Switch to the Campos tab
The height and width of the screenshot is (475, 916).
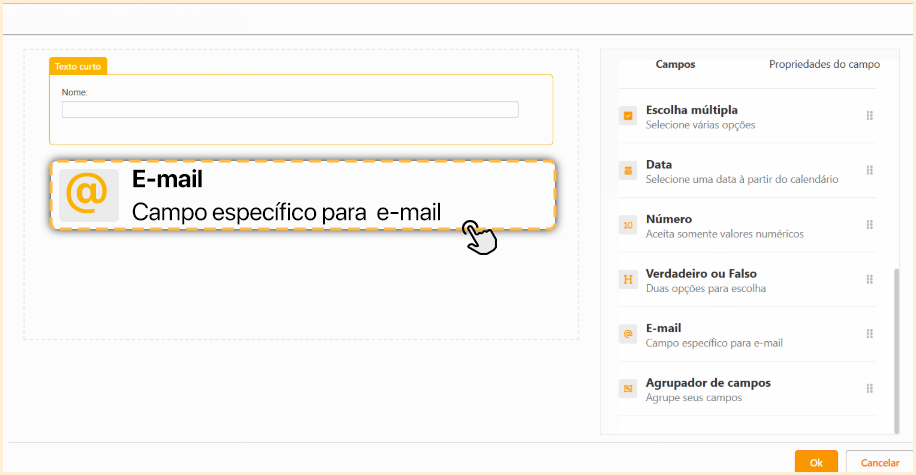[x=675, y=64]
